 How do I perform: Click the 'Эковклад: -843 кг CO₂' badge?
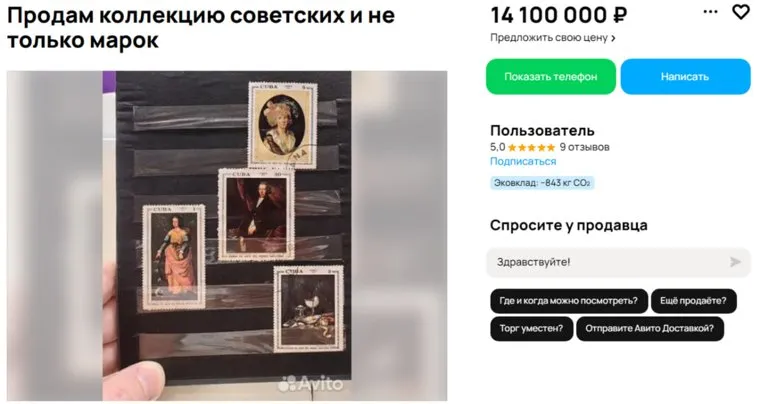point(542,183)
